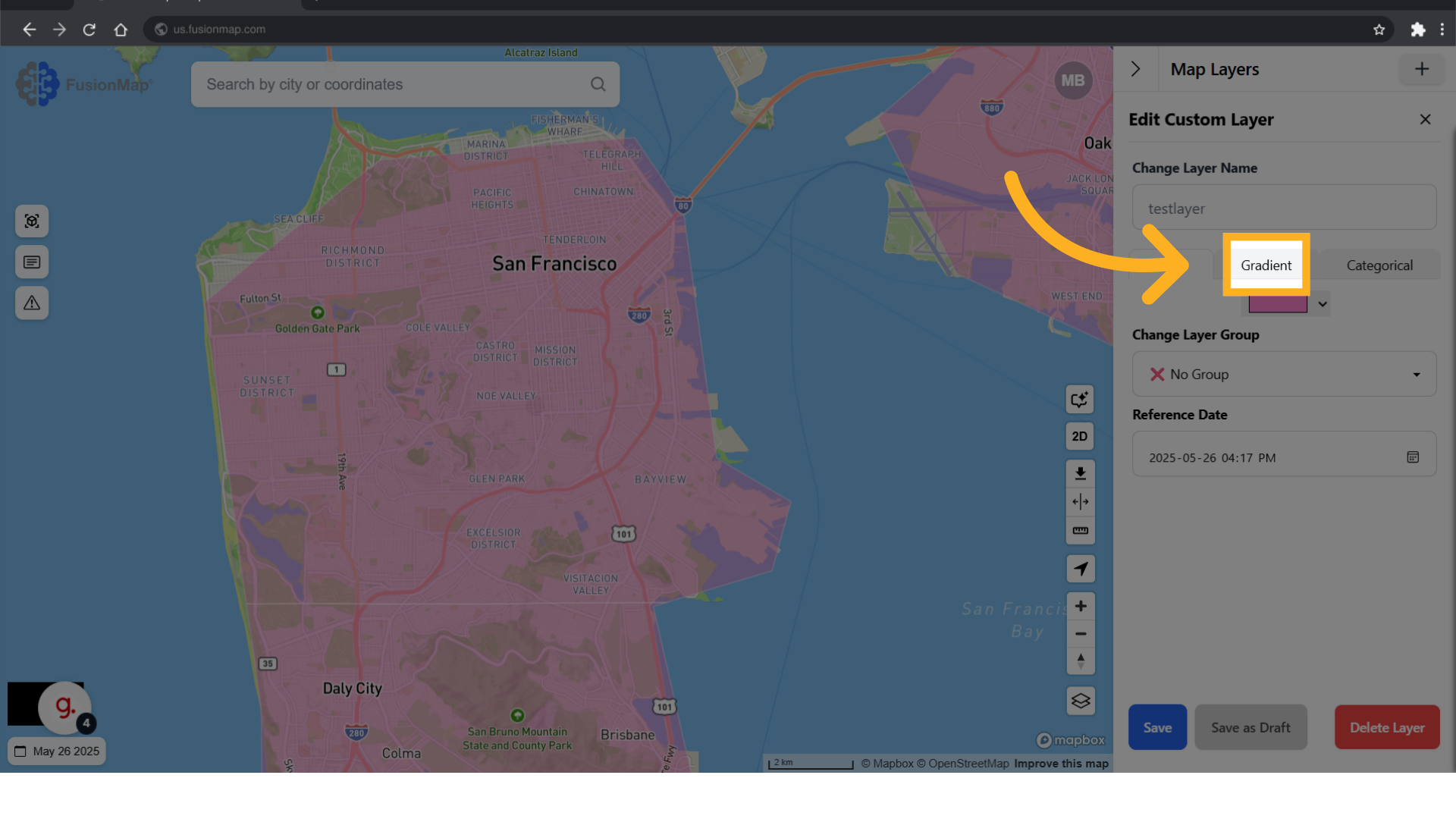The width and height of the screenshot is (1456, 819).
Task: Click the map download icon
Action: tap(1080, 474)
